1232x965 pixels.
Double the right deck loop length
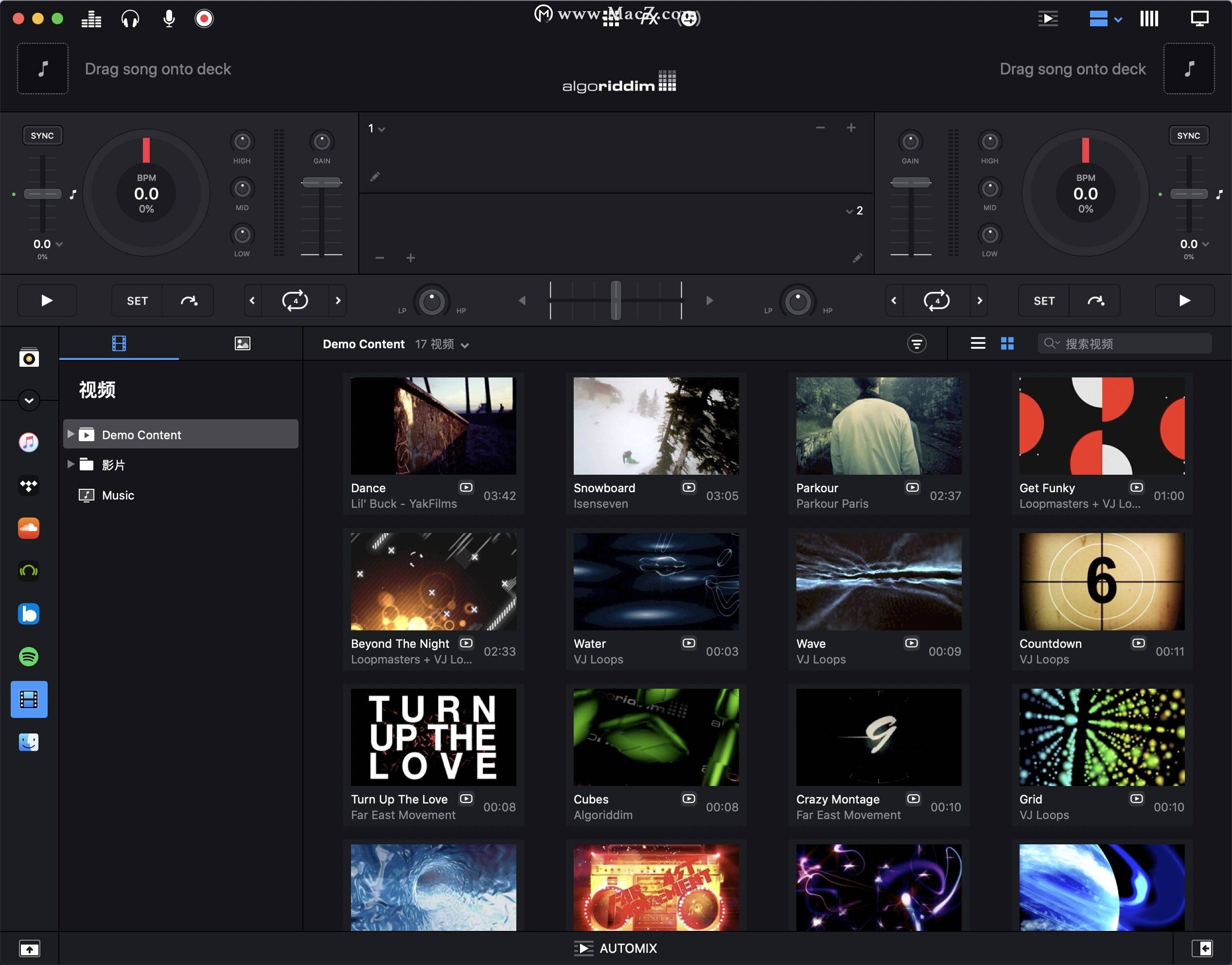click(x=980, y=301)
